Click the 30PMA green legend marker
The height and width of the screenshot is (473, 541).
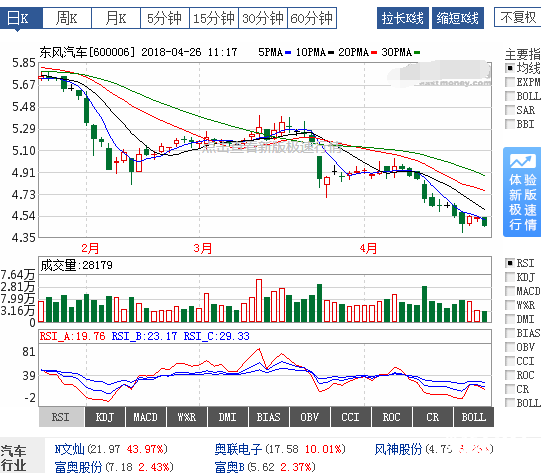(417, 53)
